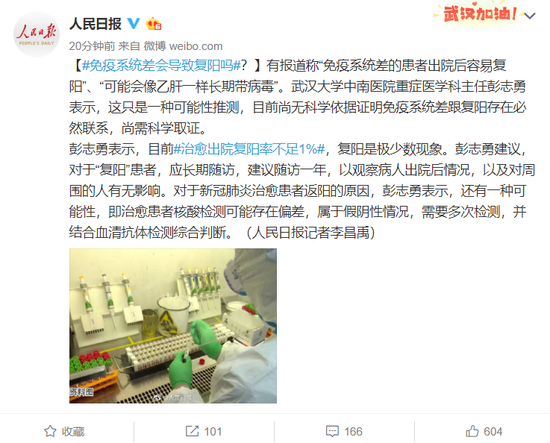
Task: Click the blue verified V badge
Action: (134, 24)
